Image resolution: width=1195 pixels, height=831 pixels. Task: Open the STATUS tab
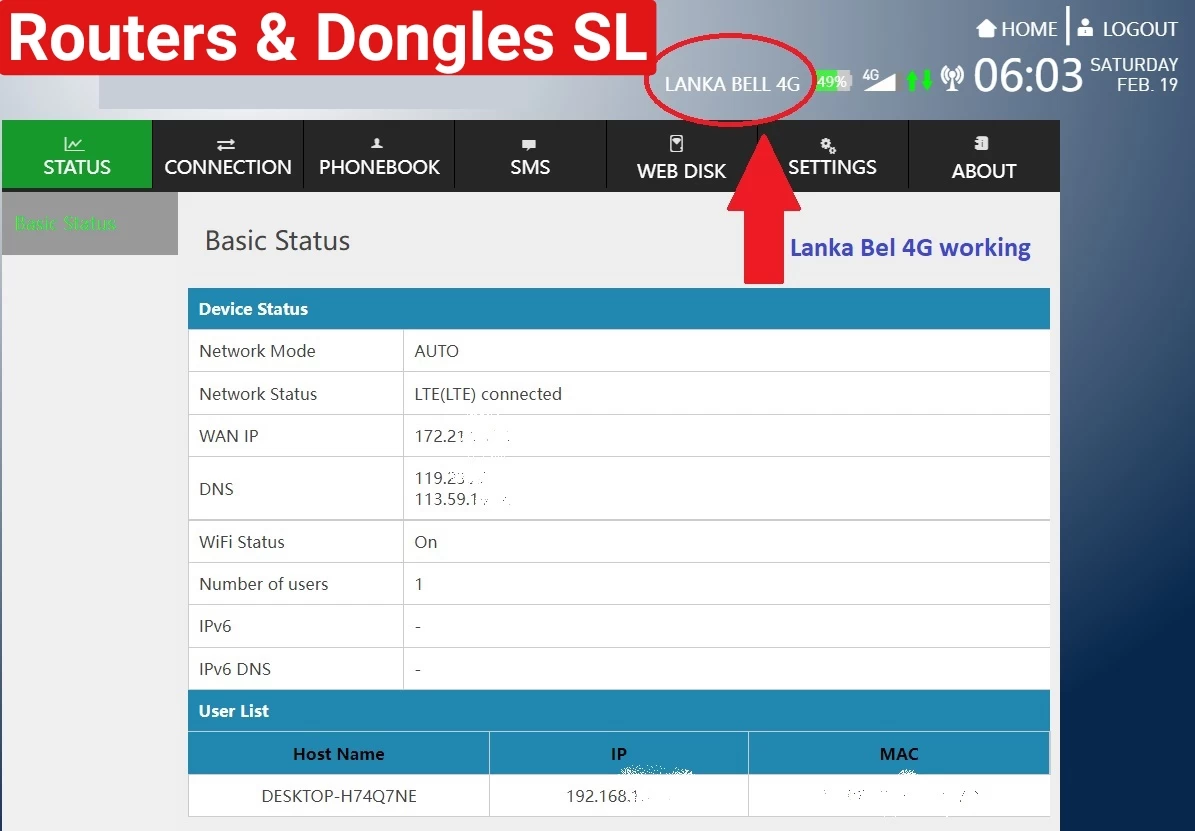(x=77, y=155)
